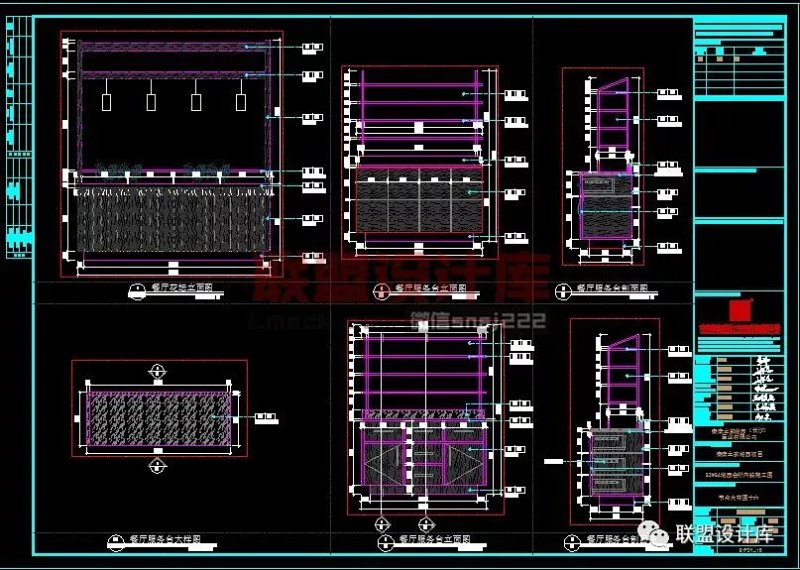The width and height of the screenshot is (800, 570).
Task: Click the section marker above the 大样图 plan
Action: (156, 373)
